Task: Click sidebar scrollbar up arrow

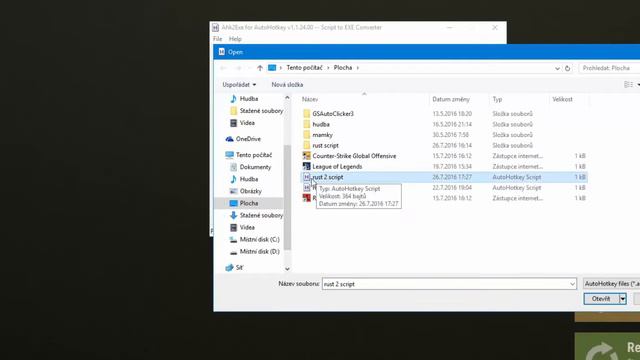Action: pos(287,98)
